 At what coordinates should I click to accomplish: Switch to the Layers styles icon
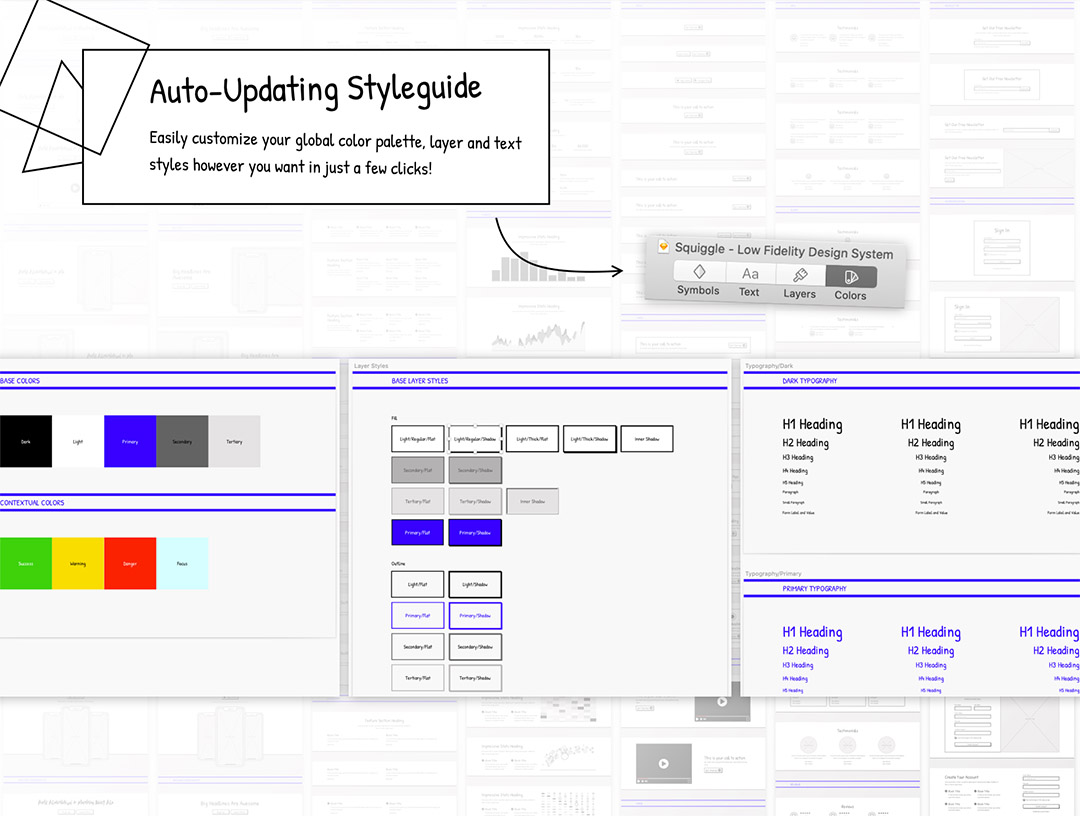[x=799, y=275]
